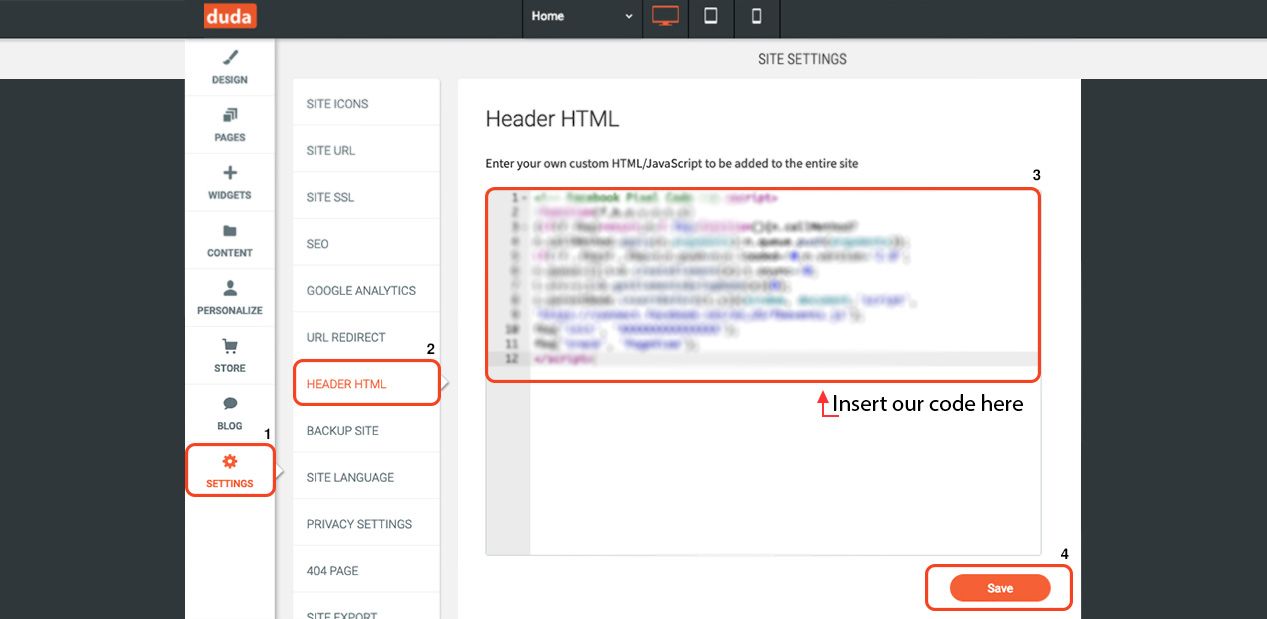Click the Header HTML heading
Image resolution: width=1267 pixels, height=619 pixels.
click(552, 119)
